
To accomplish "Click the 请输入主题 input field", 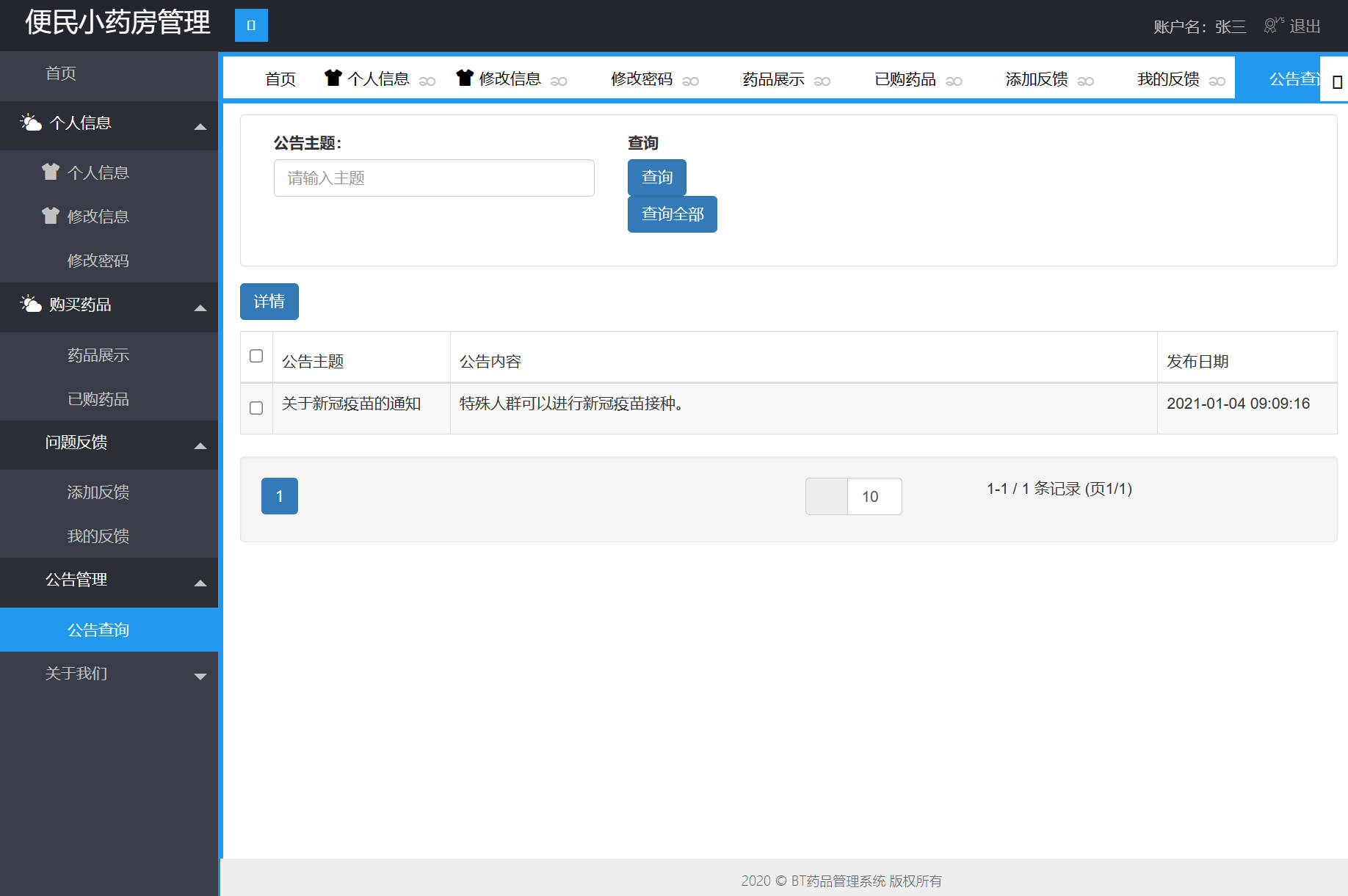I will (x=433, y=178).
